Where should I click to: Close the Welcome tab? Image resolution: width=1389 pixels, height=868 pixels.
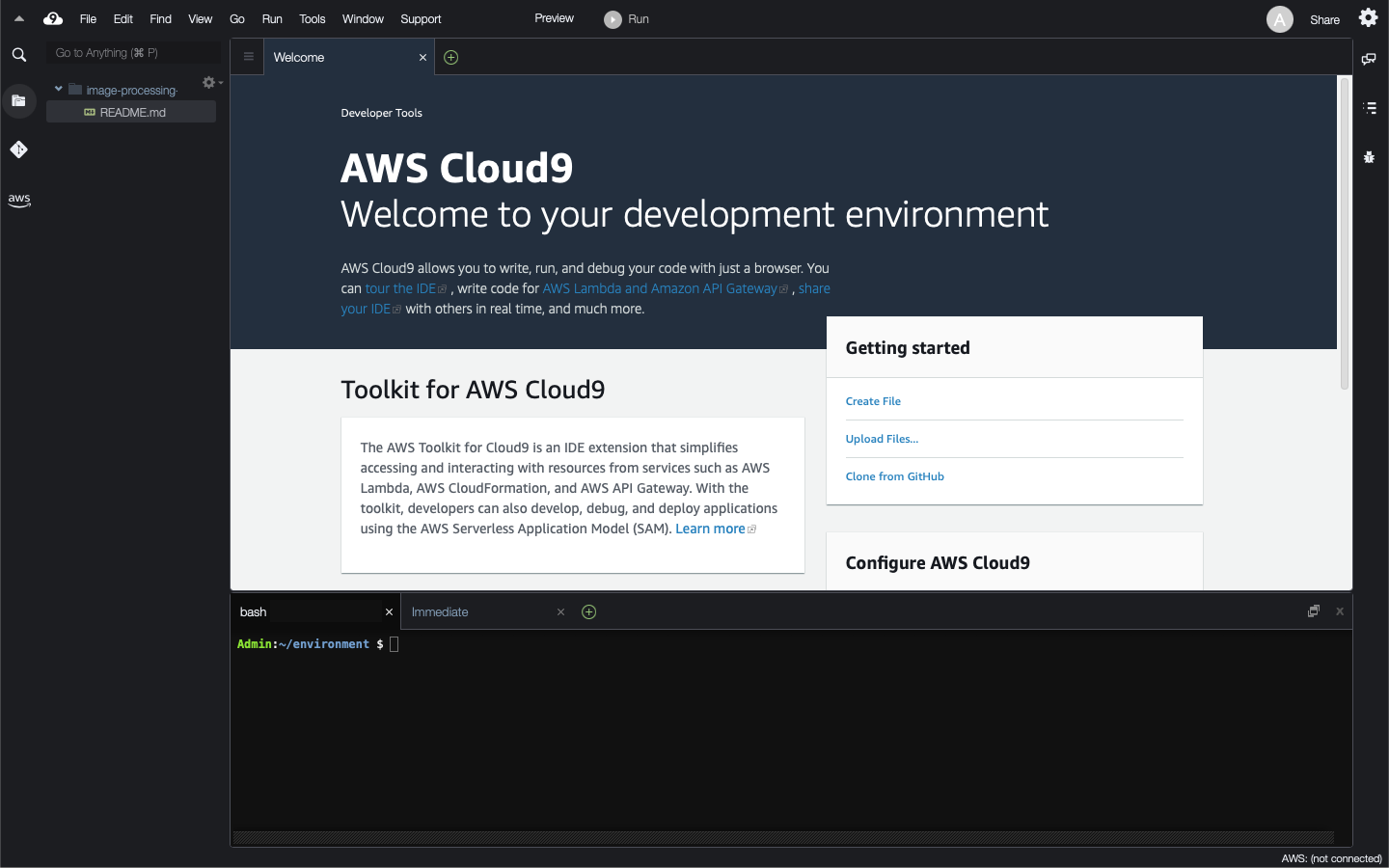pos(422,58)
